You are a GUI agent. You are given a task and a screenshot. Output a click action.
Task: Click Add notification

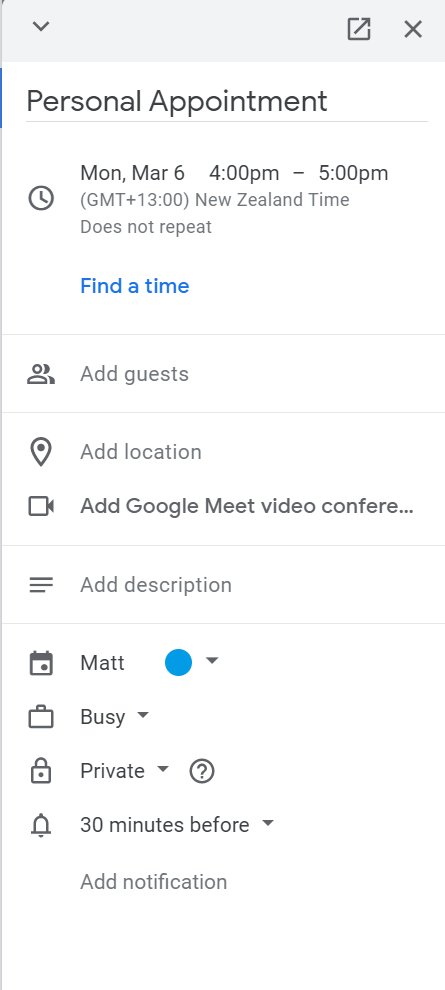click(153, 881)
